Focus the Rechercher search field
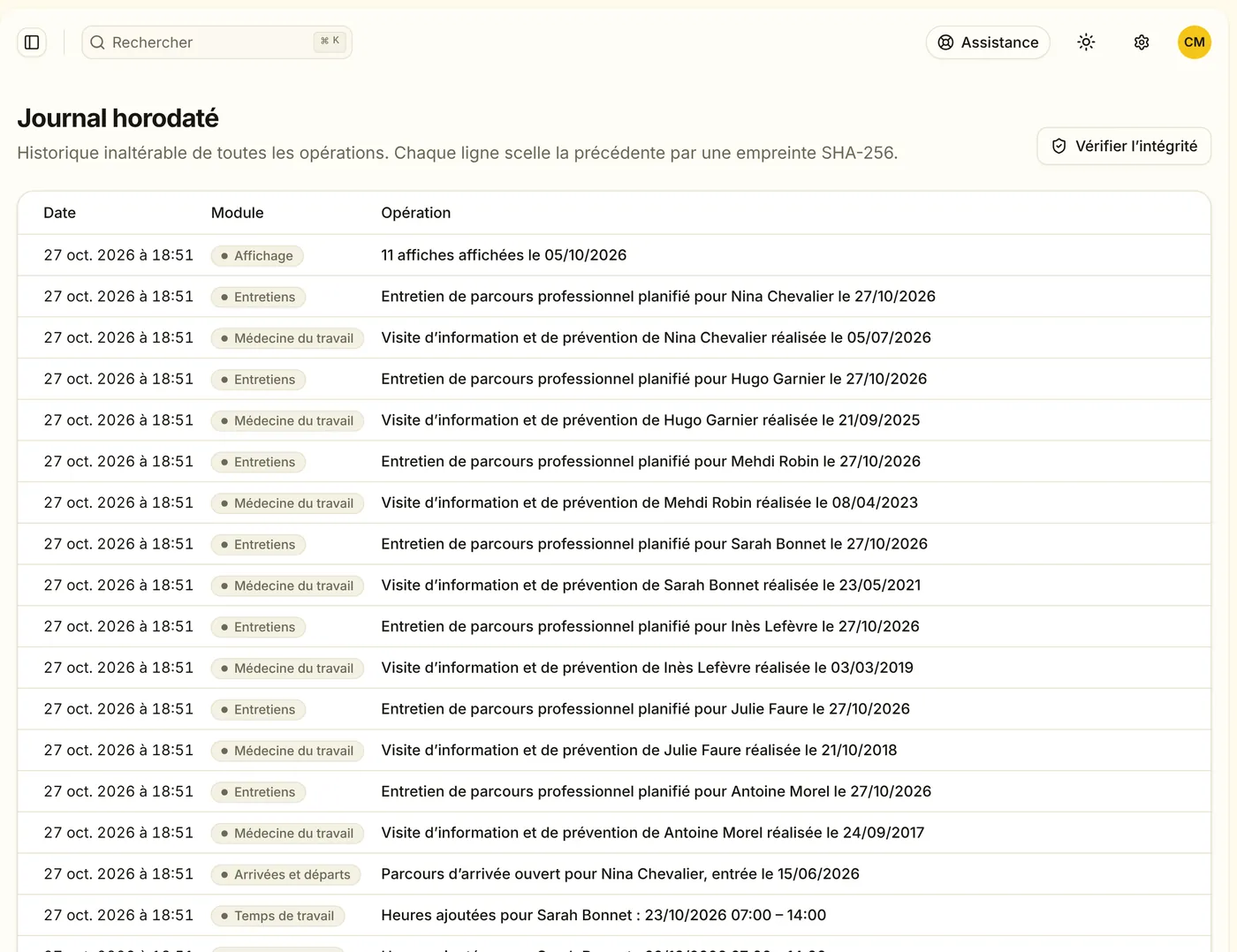The image size is (1237, 952). (x=216, y=42)
